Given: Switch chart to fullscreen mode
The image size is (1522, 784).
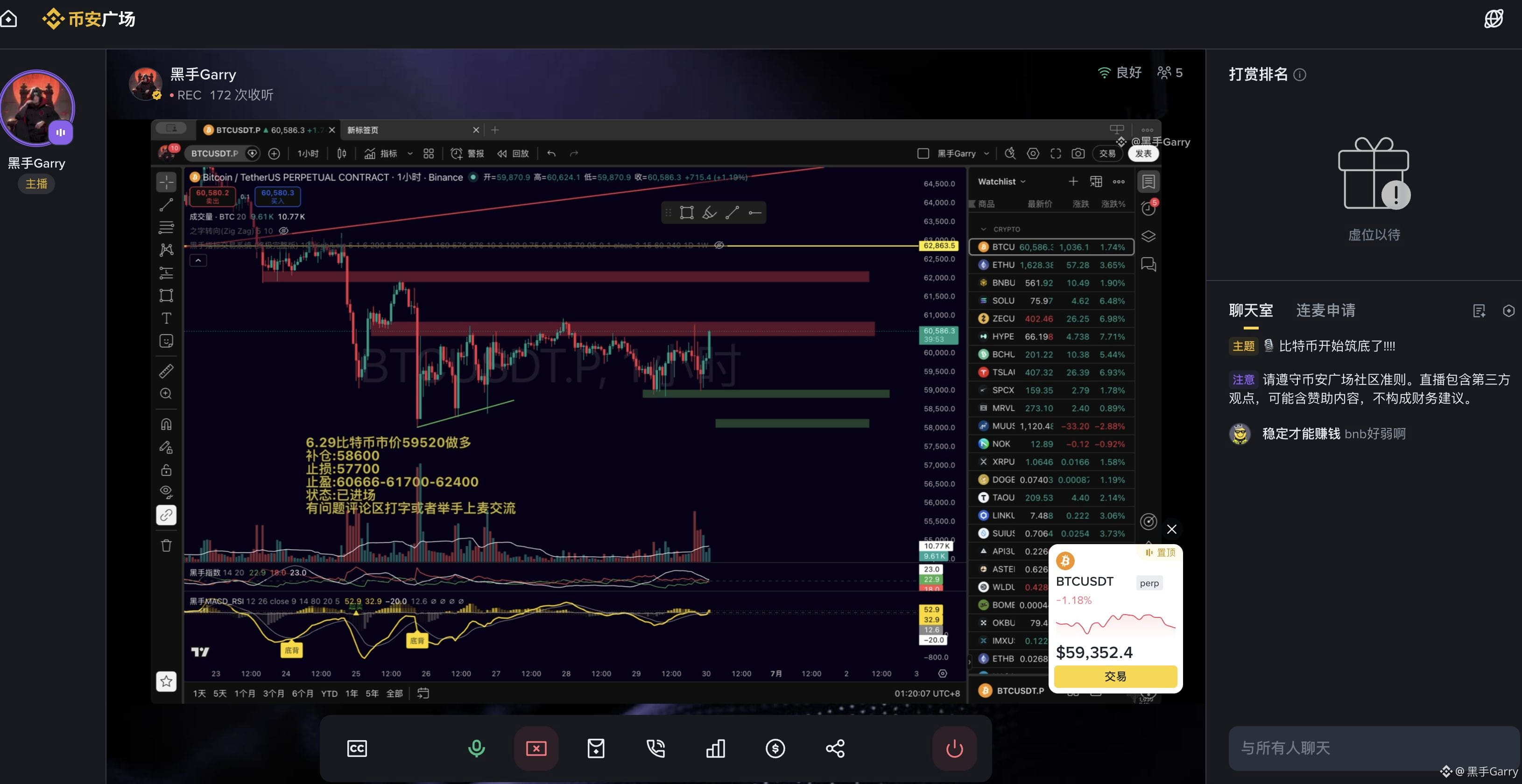Looking at the screenshot, I should [1056, 154].
